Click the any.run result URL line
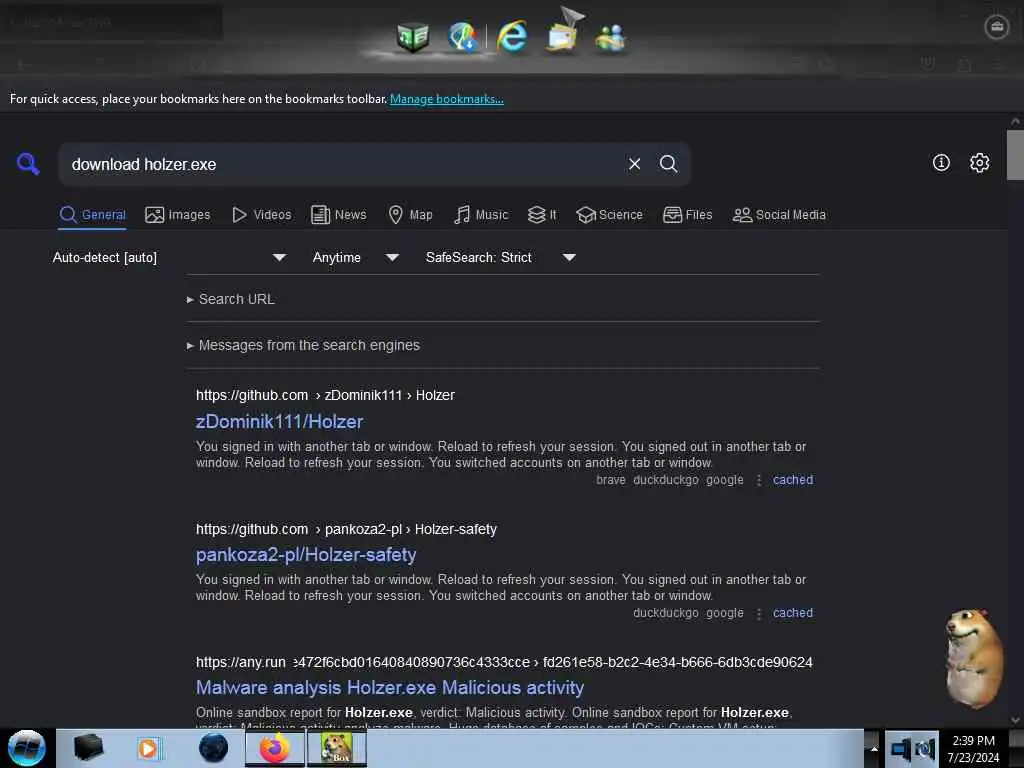This screenshot has height=768, width=1024. pos(504,662)
